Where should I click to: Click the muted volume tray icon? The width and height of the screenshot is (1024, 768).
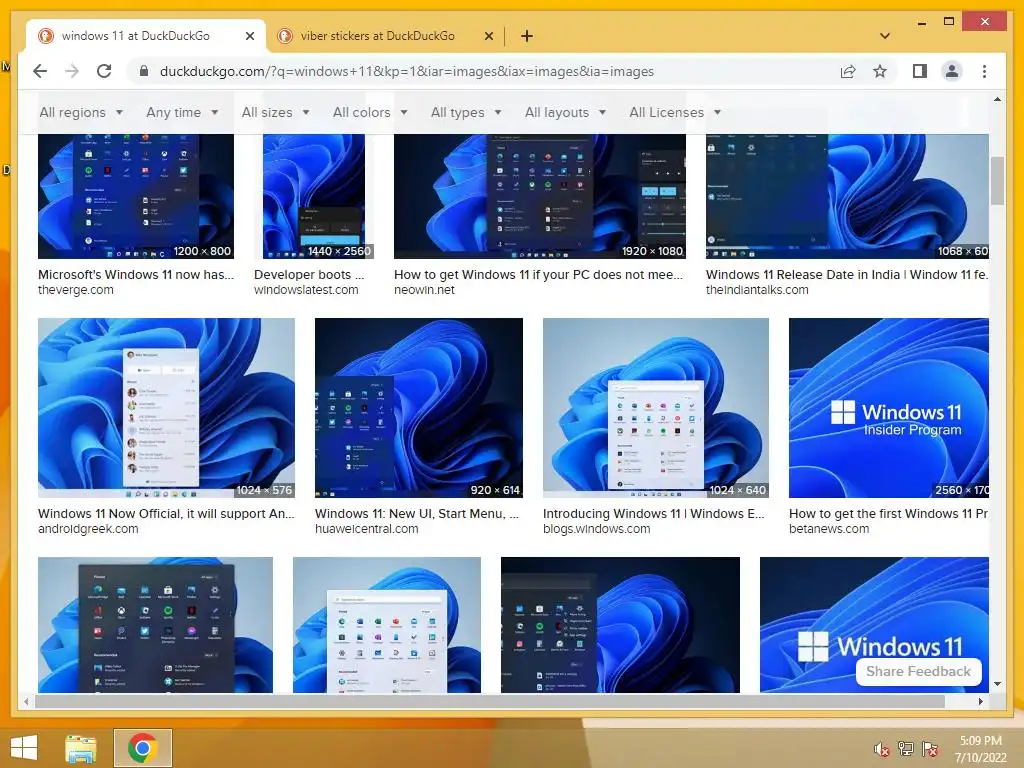click(882, 749)
